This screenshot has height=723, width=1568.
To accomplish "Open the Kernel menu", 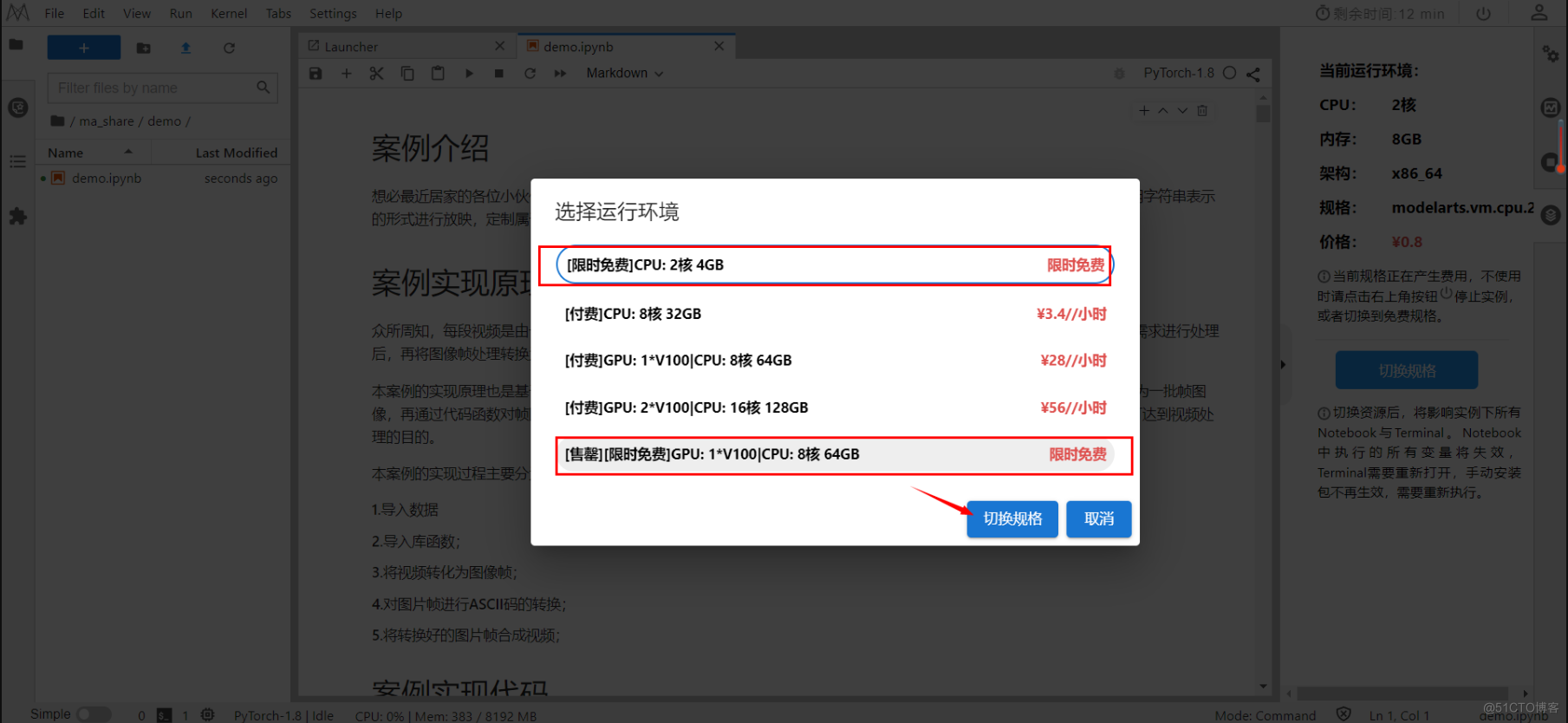I will pos(229,14).
